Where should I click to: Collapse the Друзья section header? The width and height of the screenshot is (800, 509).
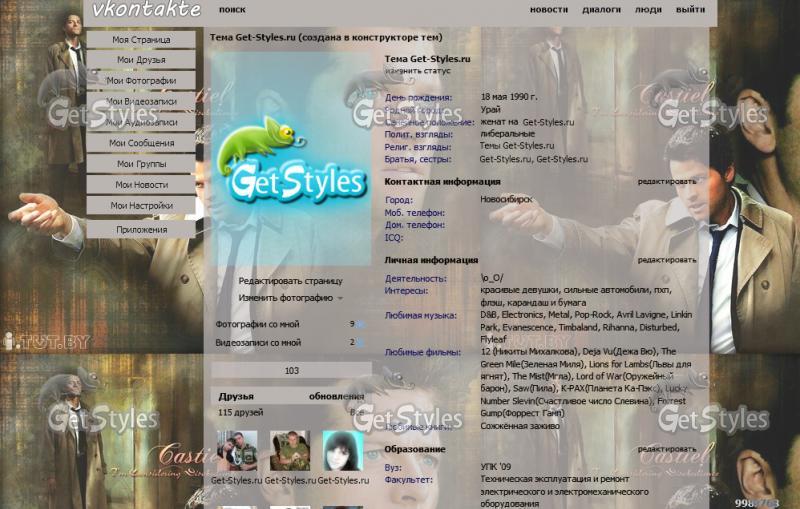tap(237, 396)
